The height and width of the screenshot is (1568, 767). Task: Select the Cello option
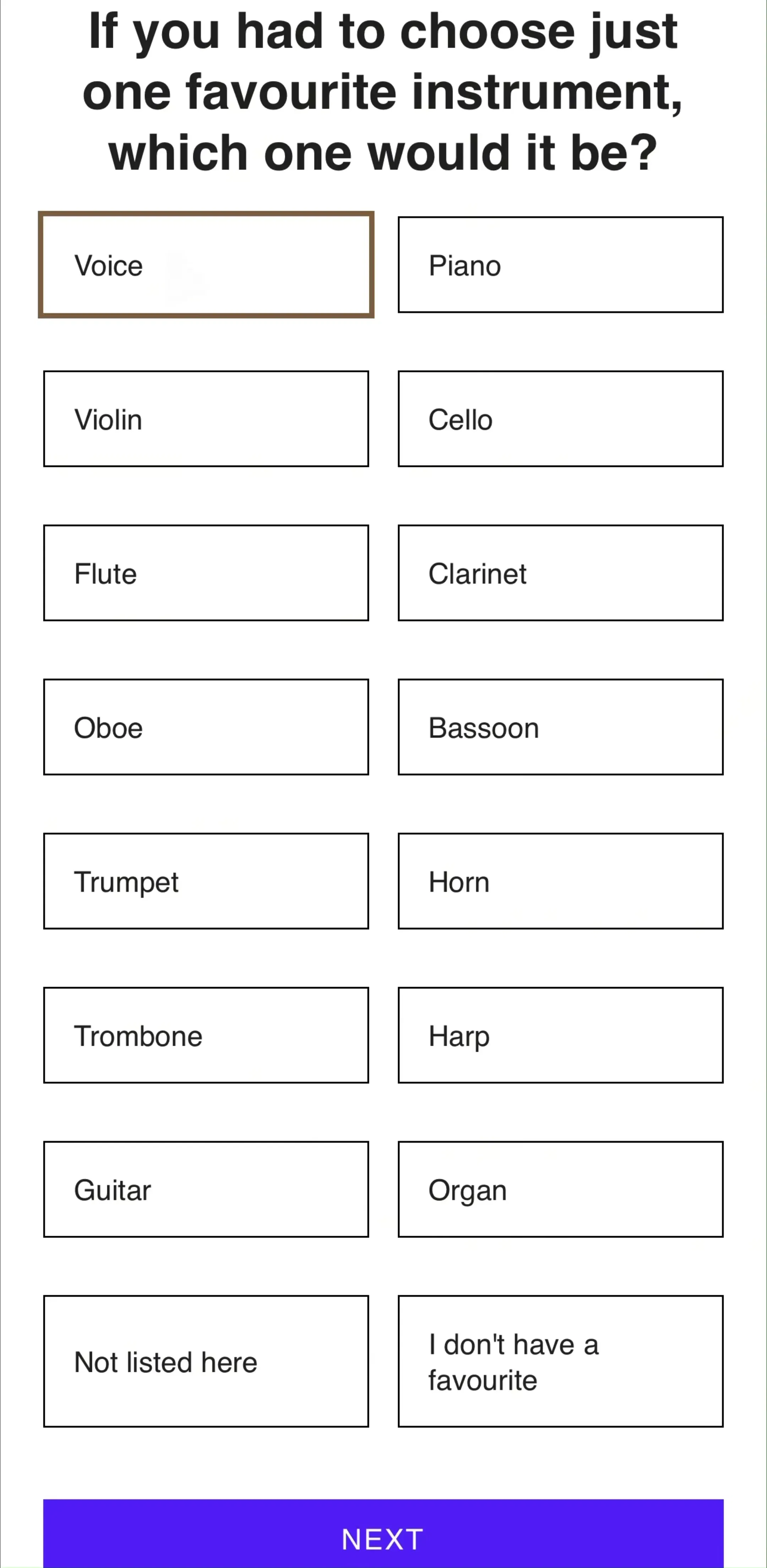(560, 419)
